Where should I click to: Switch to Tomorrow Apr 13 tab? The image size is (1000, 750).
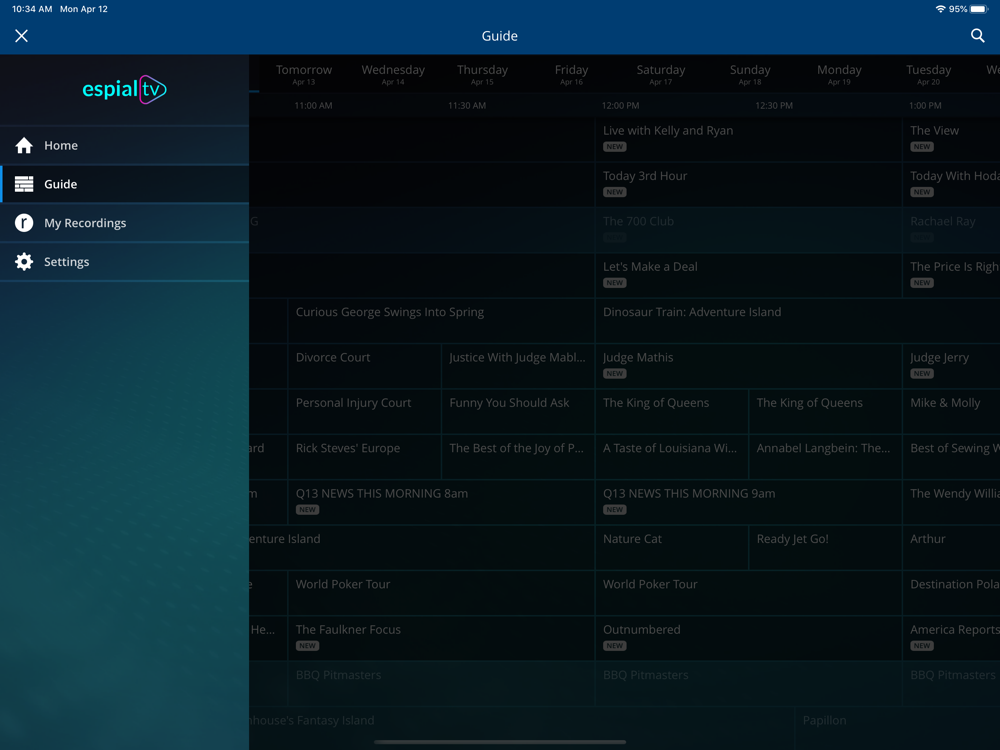coord(304,74)
